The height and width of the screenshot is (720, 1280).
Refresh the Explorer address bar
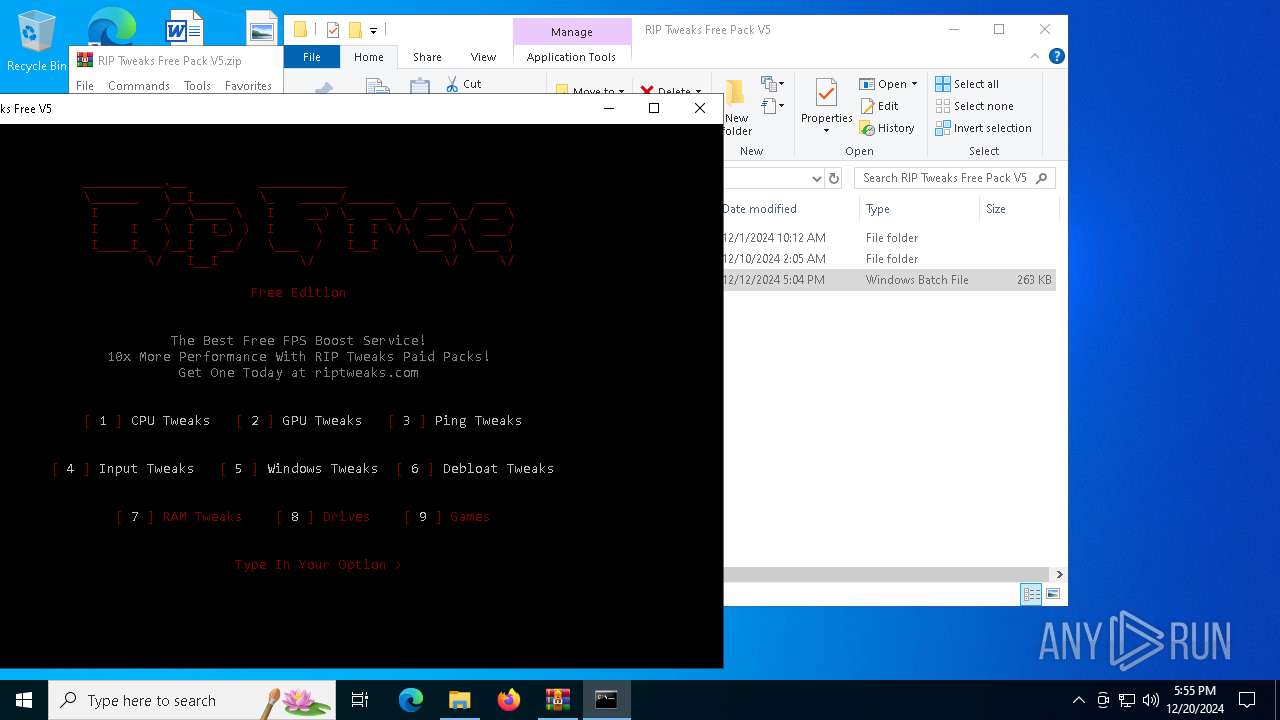pos(835,178)
